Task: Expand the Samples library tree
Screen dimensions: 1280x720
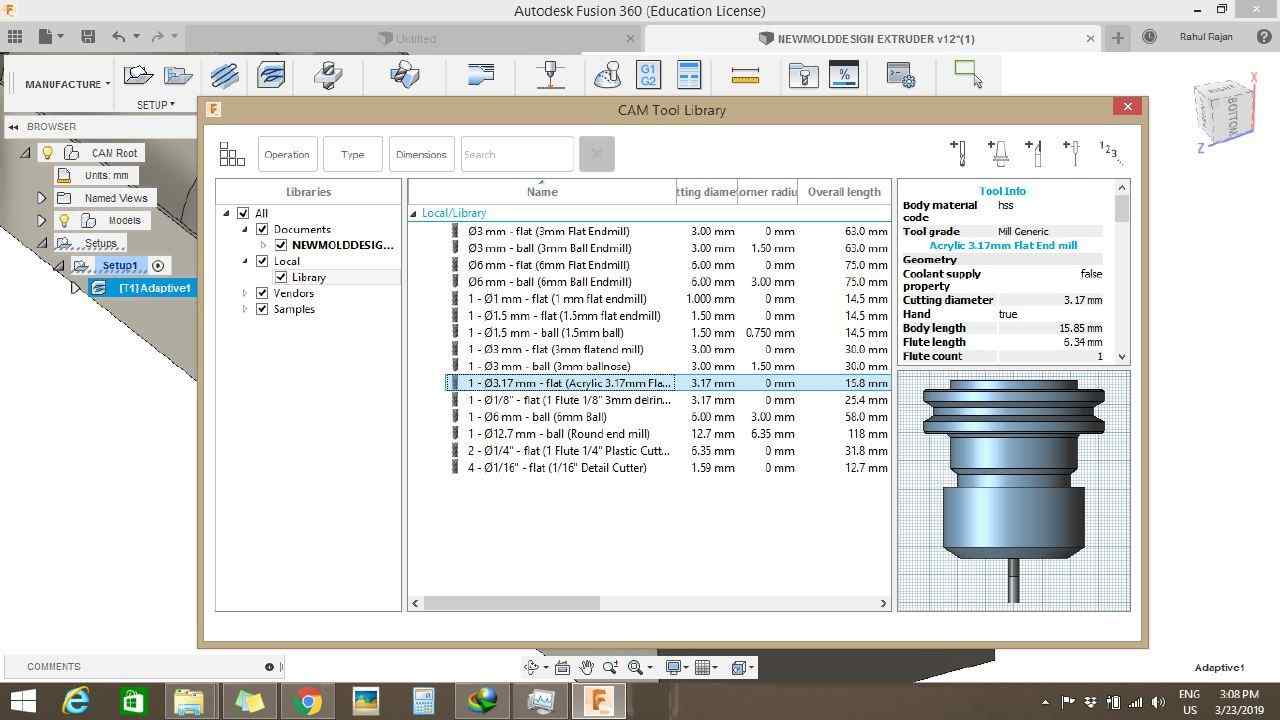Action: [x=245, y=309]
